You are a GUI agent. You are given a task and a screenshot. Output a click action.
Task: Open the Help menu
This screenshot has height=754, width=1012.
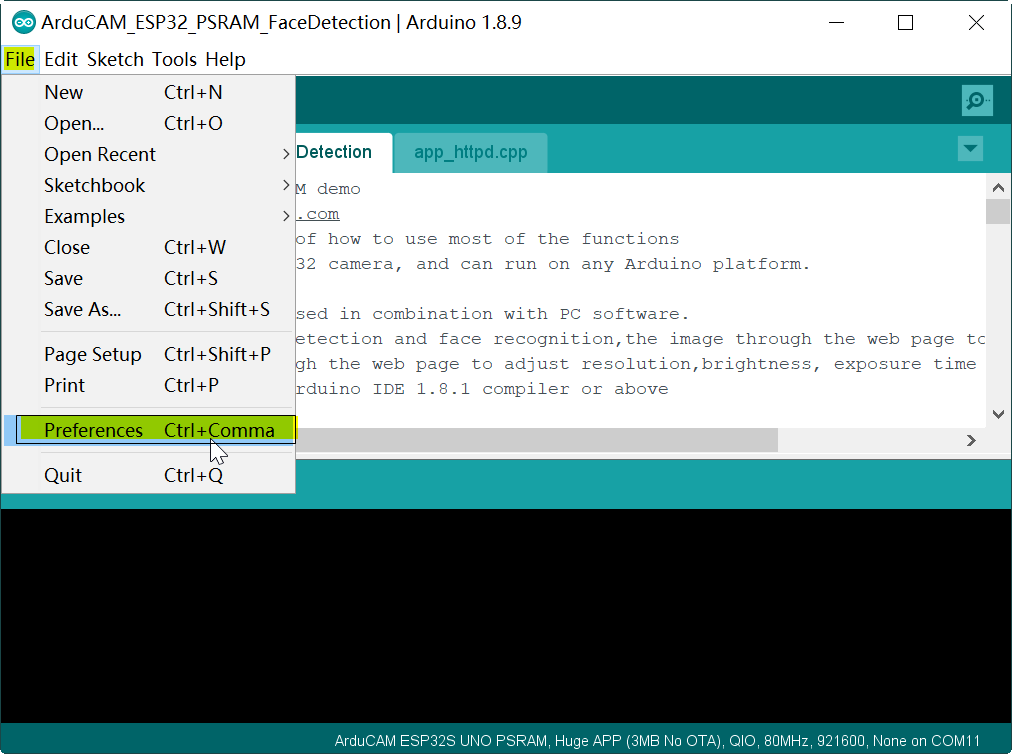225,59
